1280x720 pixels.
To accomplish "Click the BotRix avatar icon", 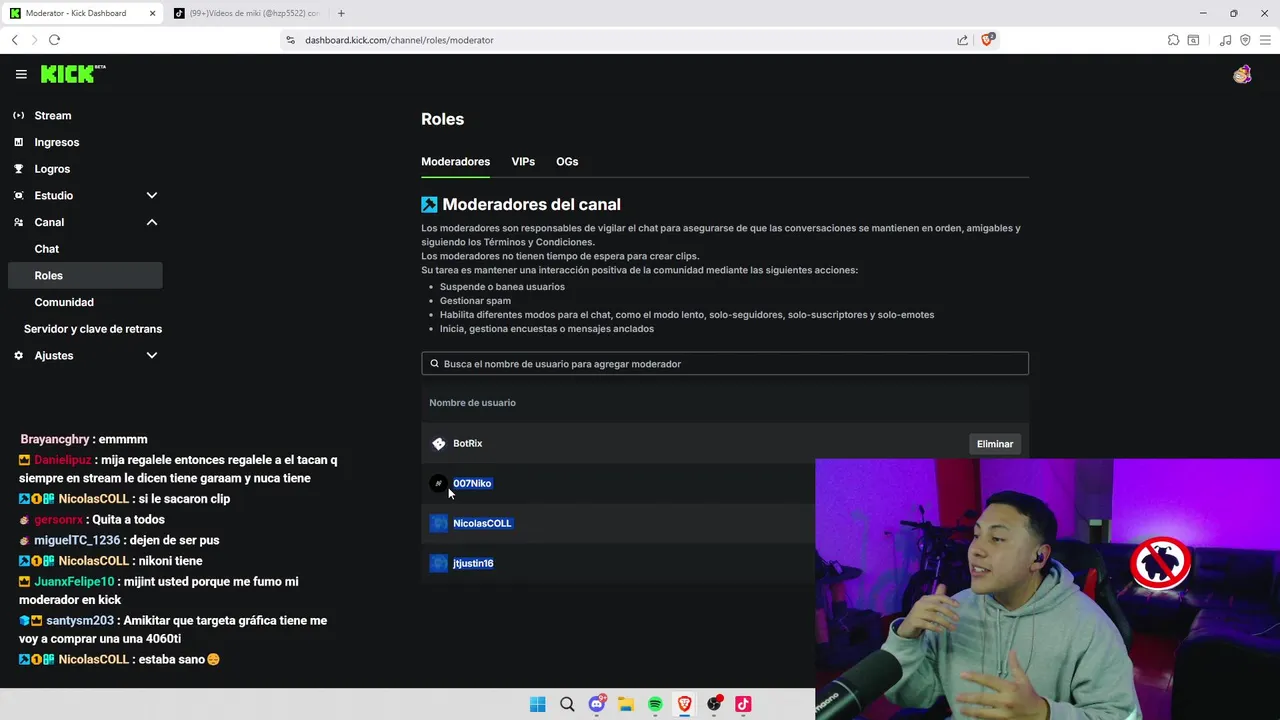I will pos(438,443).
